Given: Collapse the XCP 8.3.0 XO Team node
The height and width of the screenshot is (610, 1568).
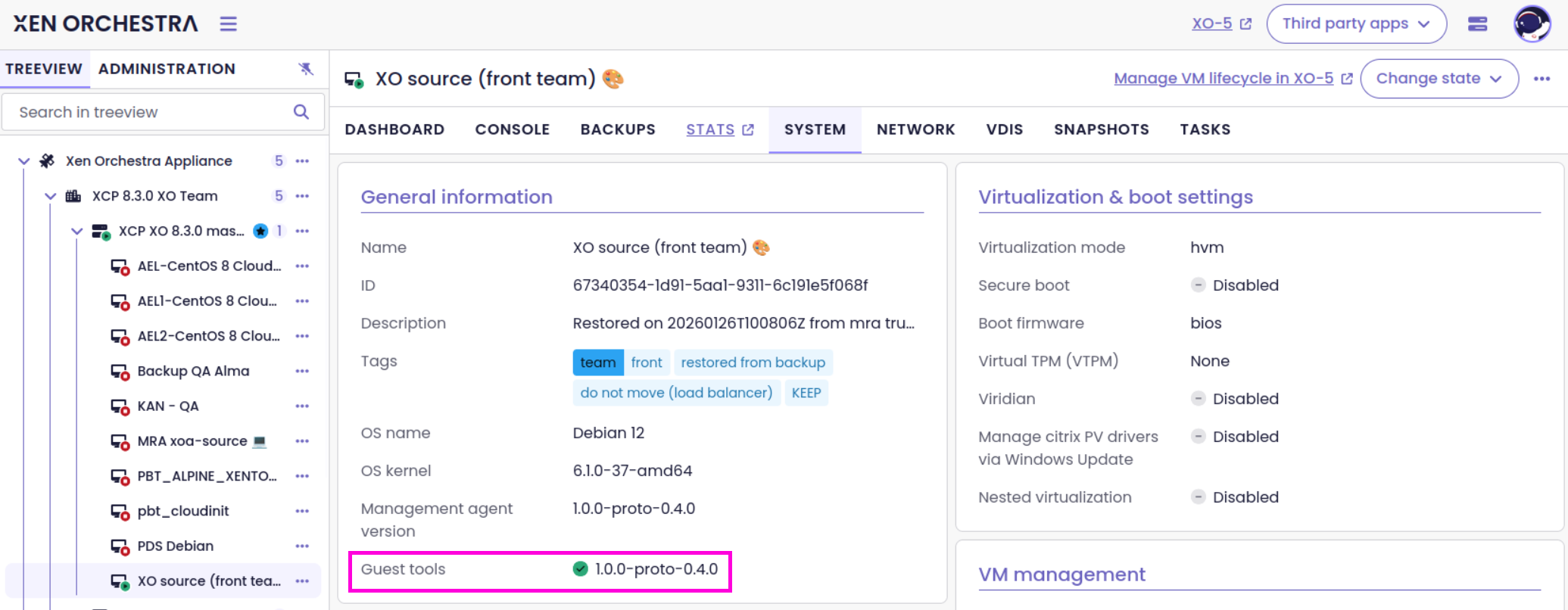Looking at the screenshot, I should (x=51, y=196).
